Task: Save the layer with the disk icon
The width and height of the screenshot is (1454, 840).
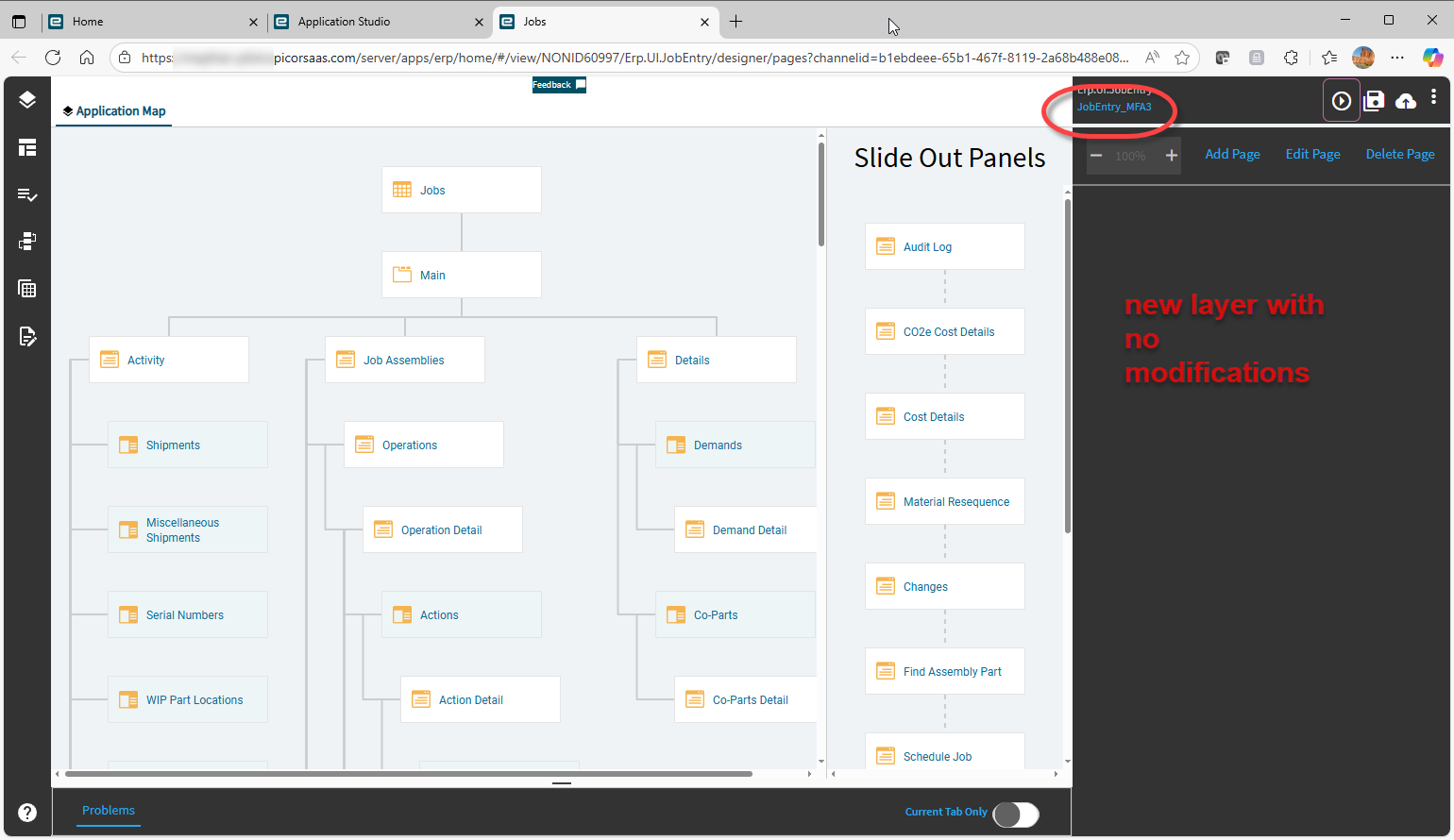Action: click(1374, 101)
